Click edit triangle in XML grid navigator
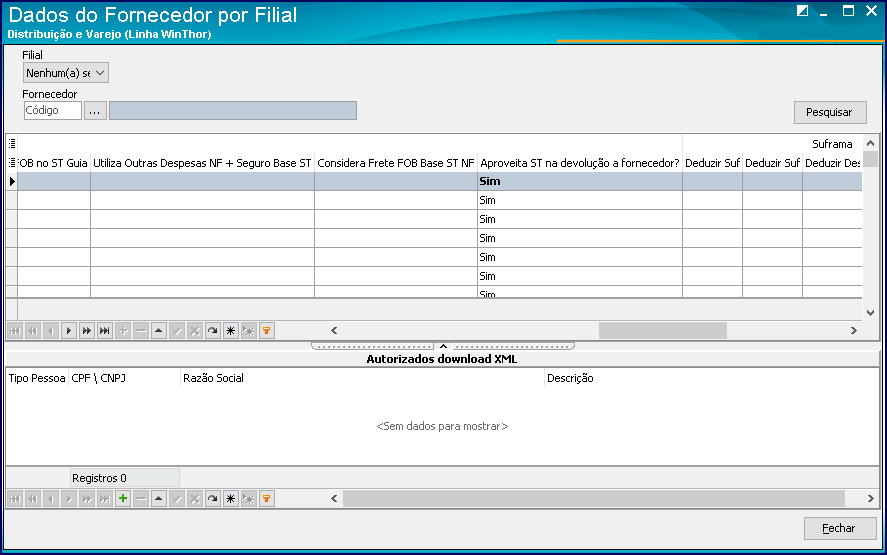The width and height of the screenshot is (887, 555). point(159,499)
